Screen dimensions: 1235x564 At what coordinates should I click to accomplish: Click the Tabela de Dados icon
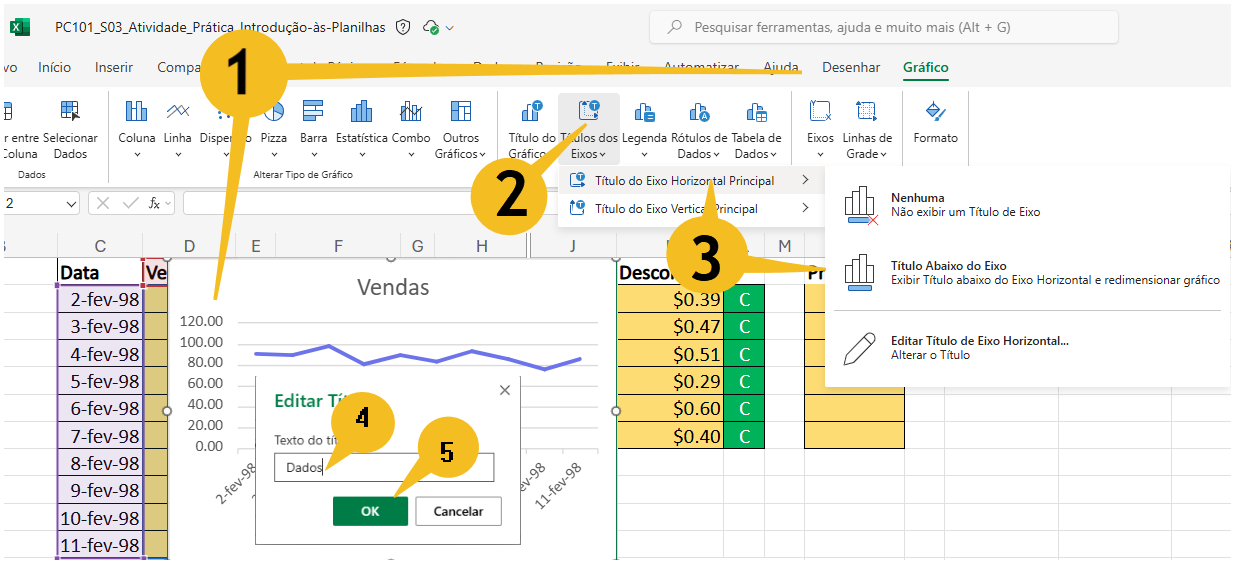[x=757, y=112]
